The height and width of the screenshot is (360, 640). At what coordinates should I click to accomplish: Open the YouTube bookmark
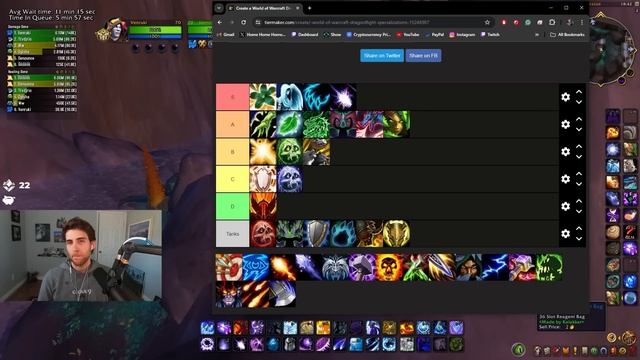tap(407, 35)
